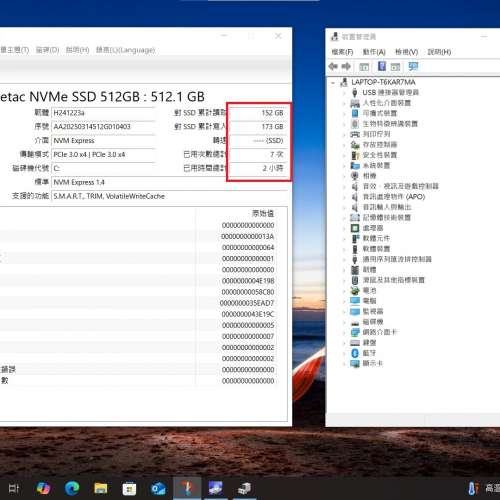Click the raw value 0000000004E198
This screenshot has height=500, width=500.
click(x=248, y=281)
